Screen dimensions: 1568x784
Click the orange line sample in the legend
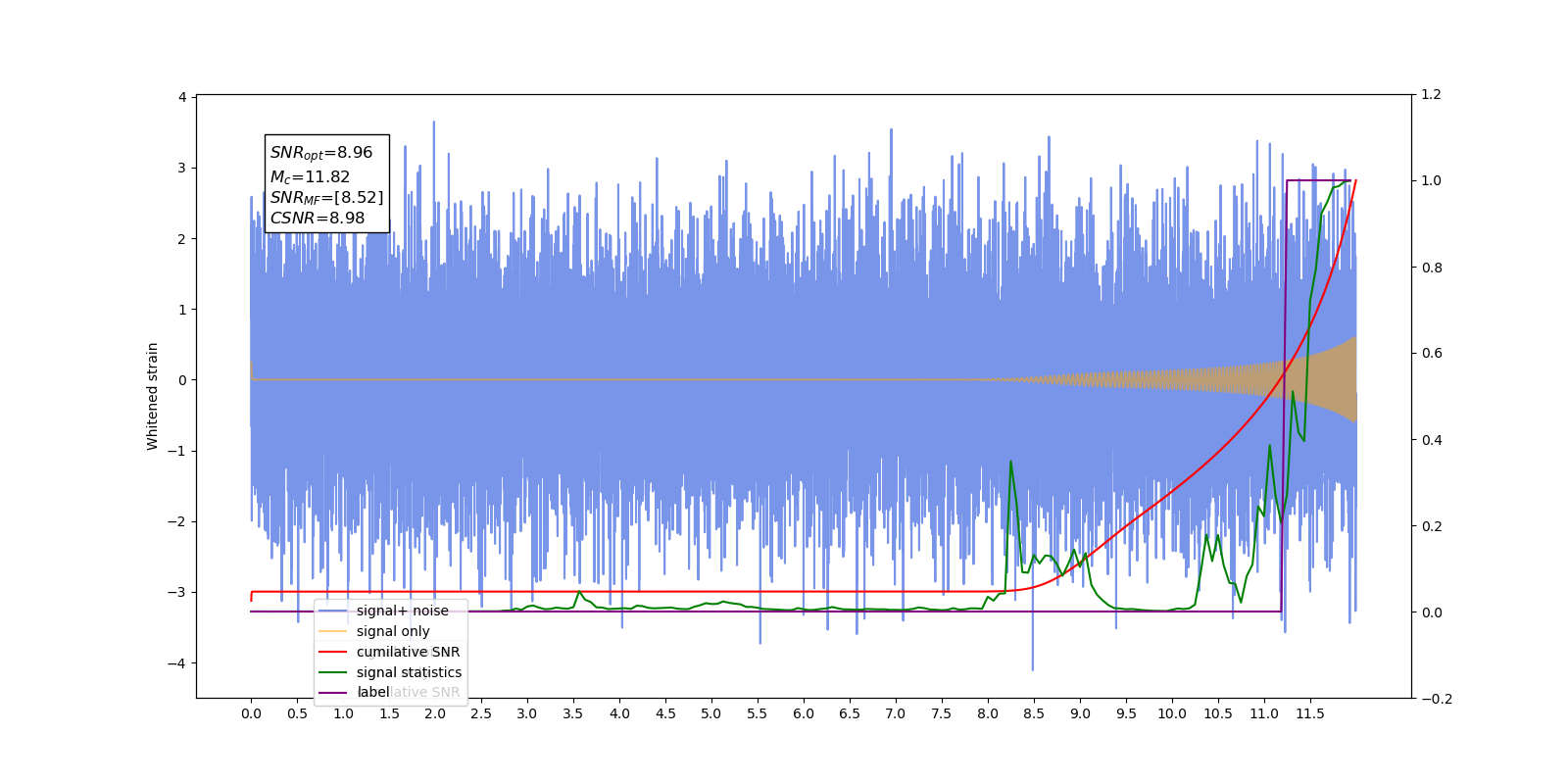[333, 631]
